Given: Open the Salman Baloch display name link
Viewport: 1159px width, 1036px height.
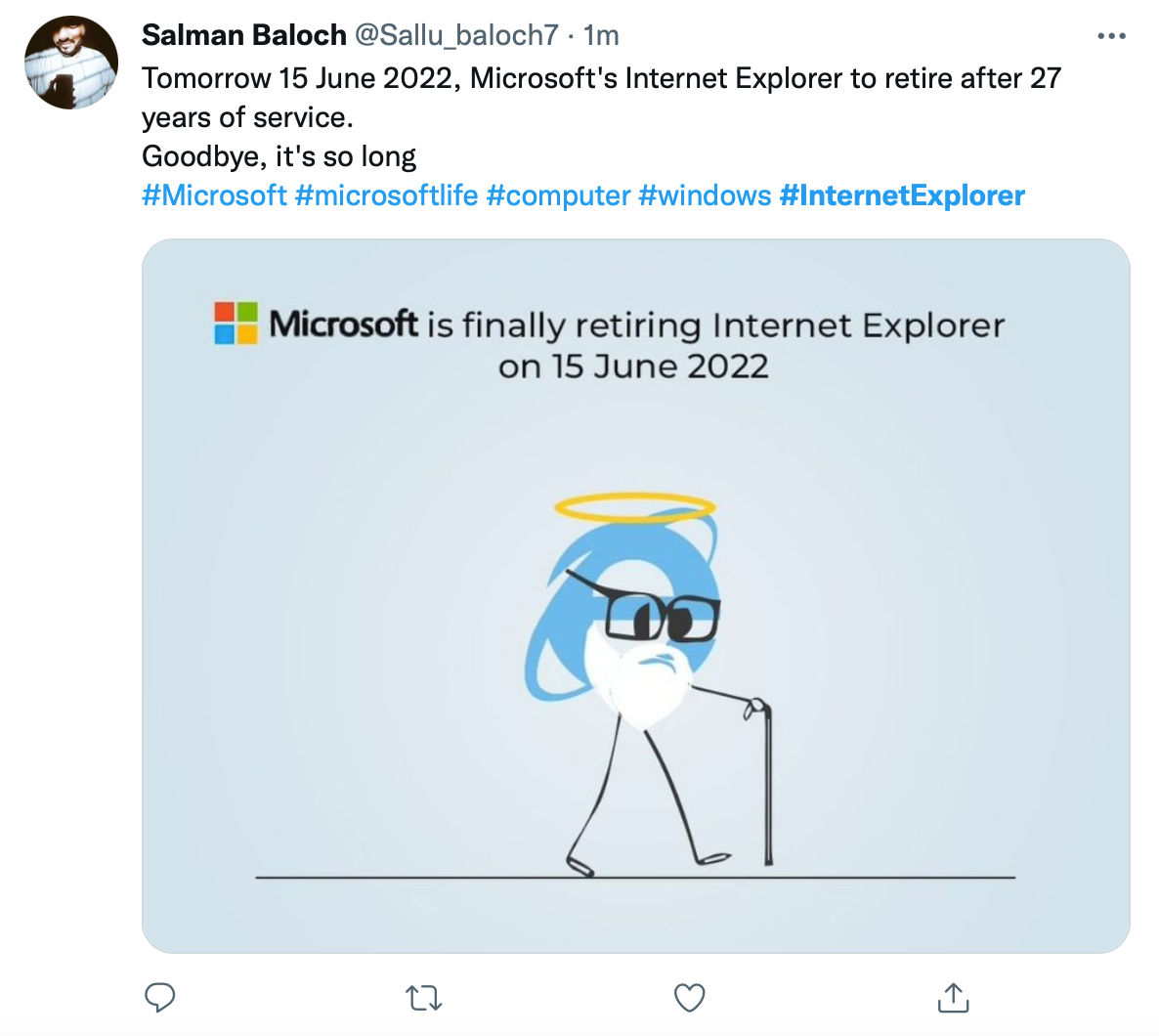Looking at the screenshot, I should pyautogui.click(x=243, y=35).
